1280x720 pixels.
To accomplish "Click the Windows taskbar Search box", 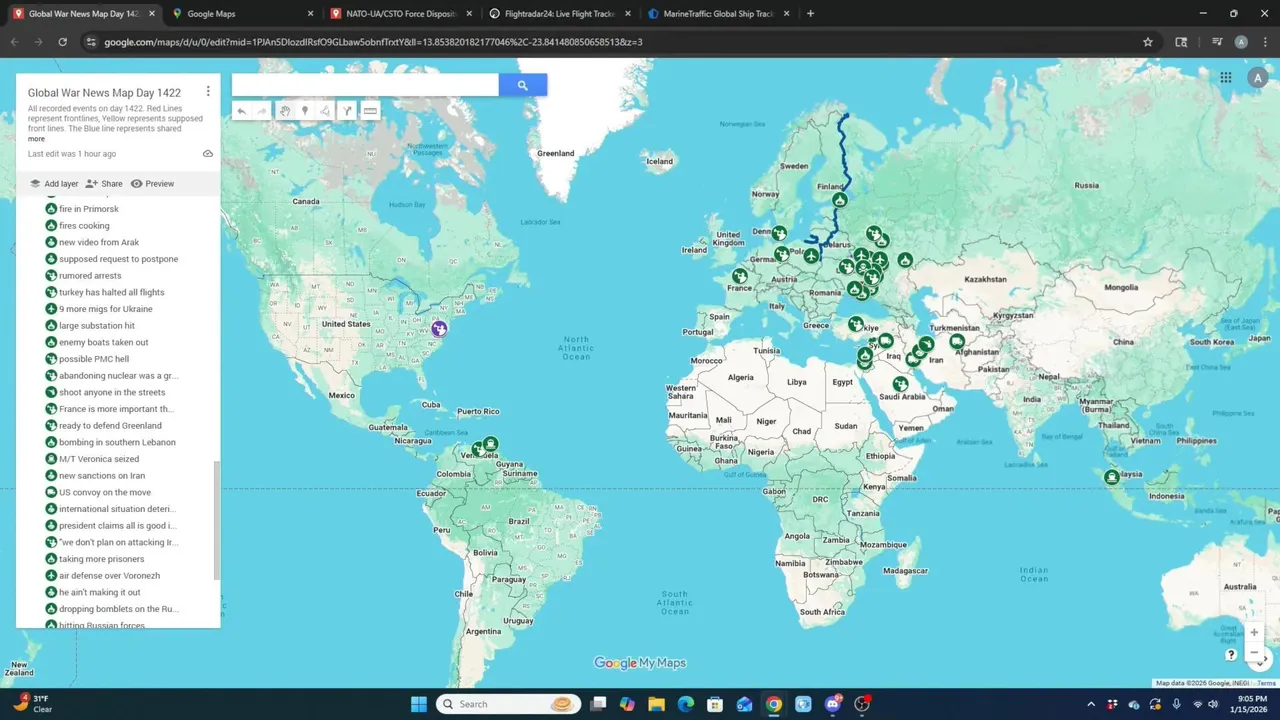I will point(509,704).
